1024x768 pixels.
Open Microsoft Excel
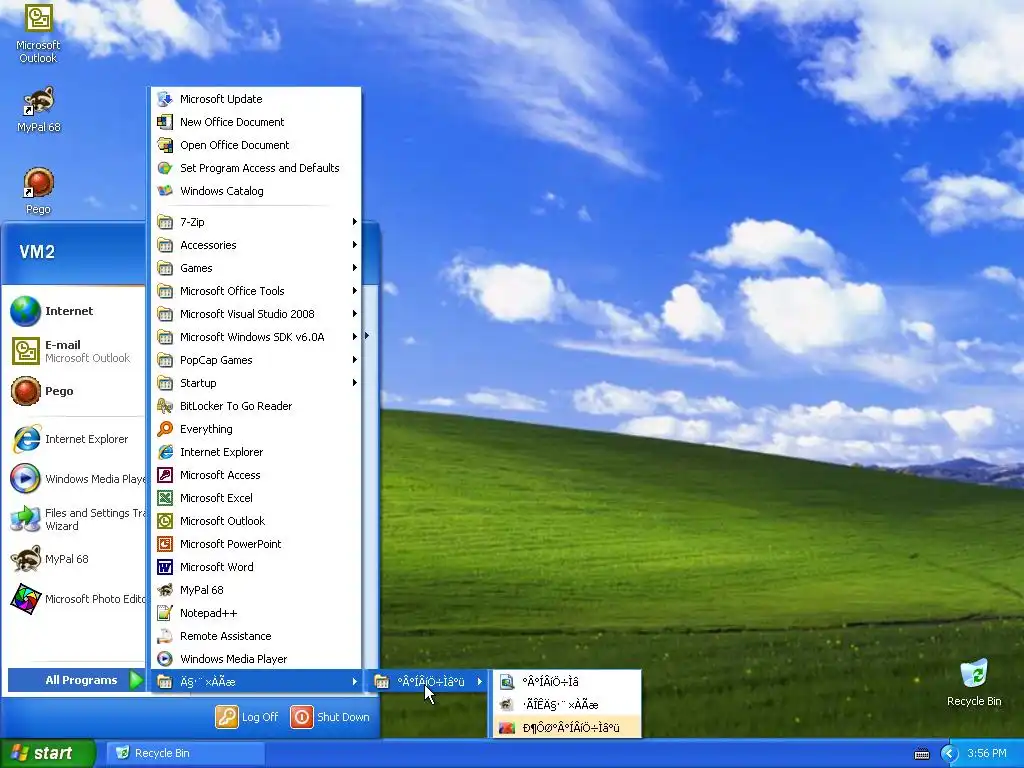click(x=256, y=498)
